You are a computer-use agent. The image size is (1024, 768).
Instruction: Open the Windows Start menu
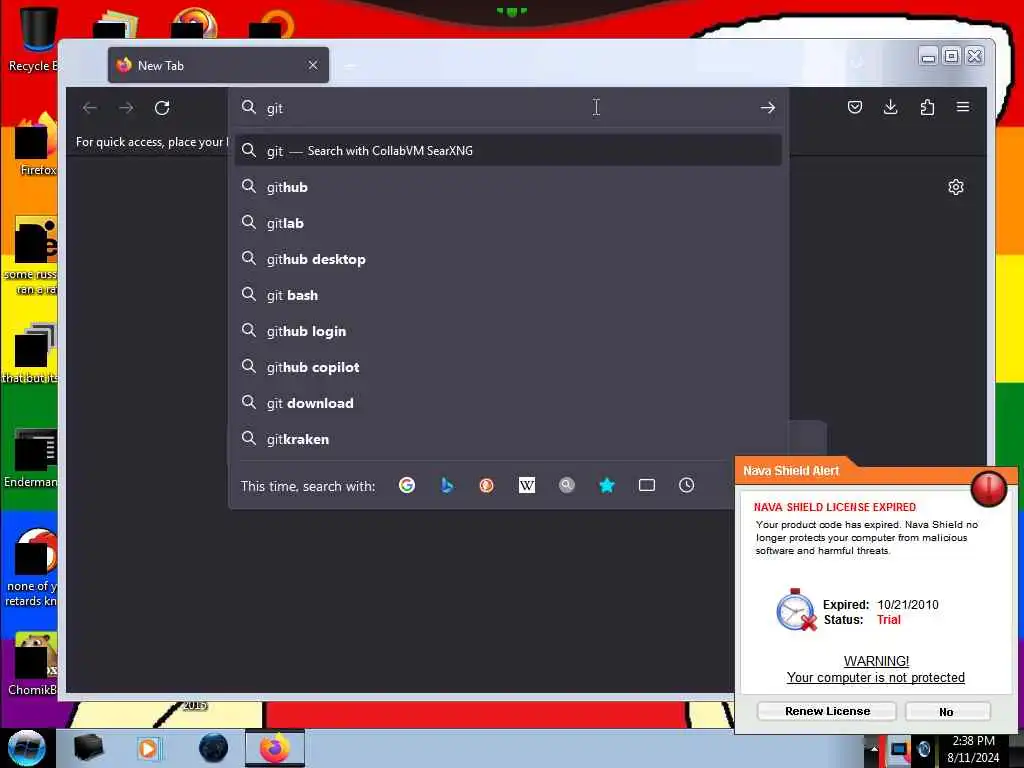tap(27, 748)
